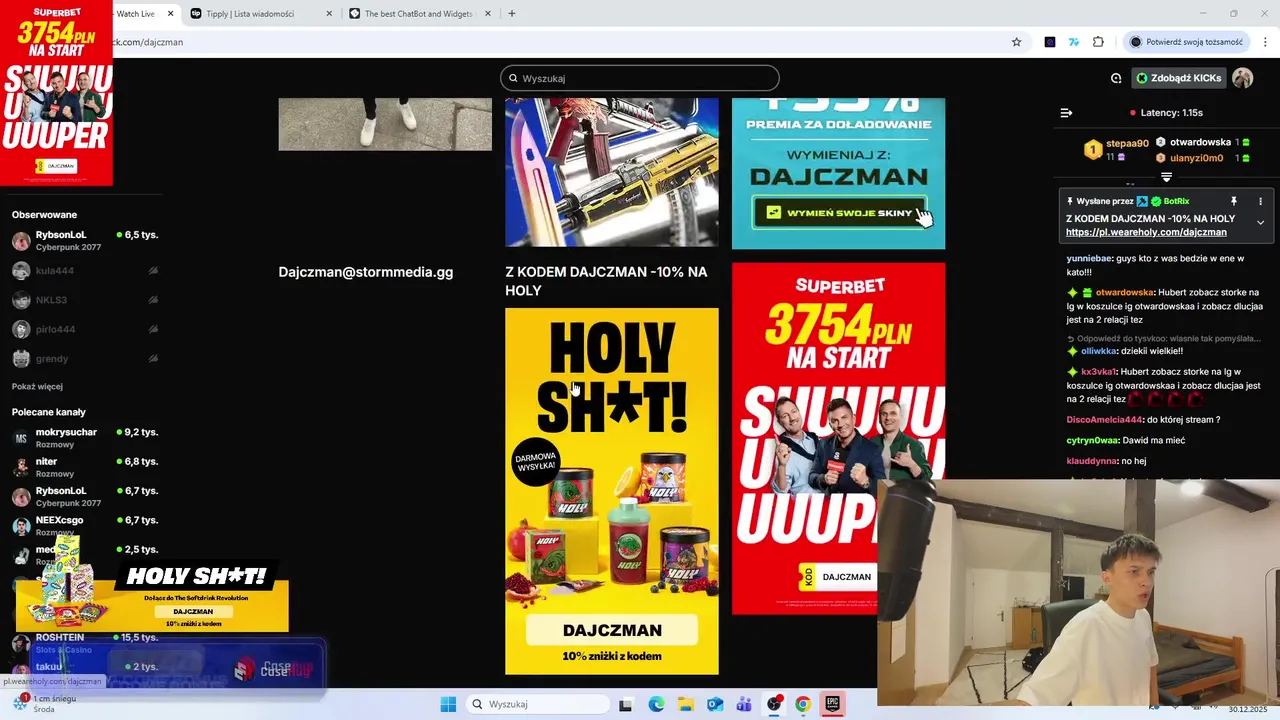Open the offline channel kula444
Image resolution: width=1280 pixels, height=720 pixels.
85,271
